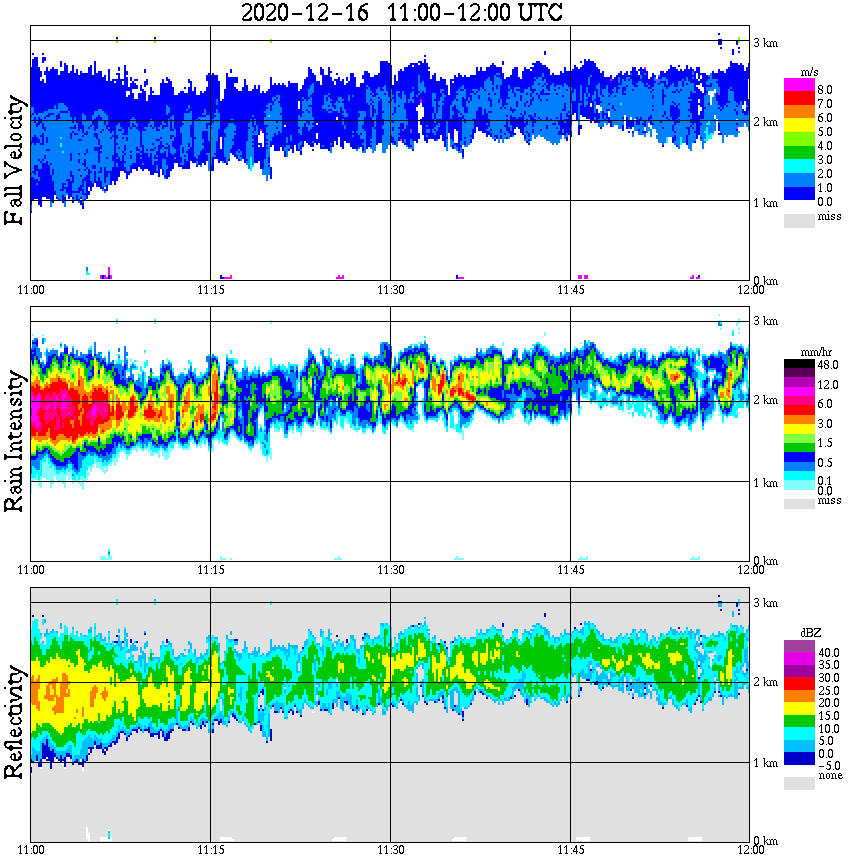This screenshot has width=850, height=868.
Task: Click the 11:15 tick under Fall Velocity panel
Action: pos(211,290)
